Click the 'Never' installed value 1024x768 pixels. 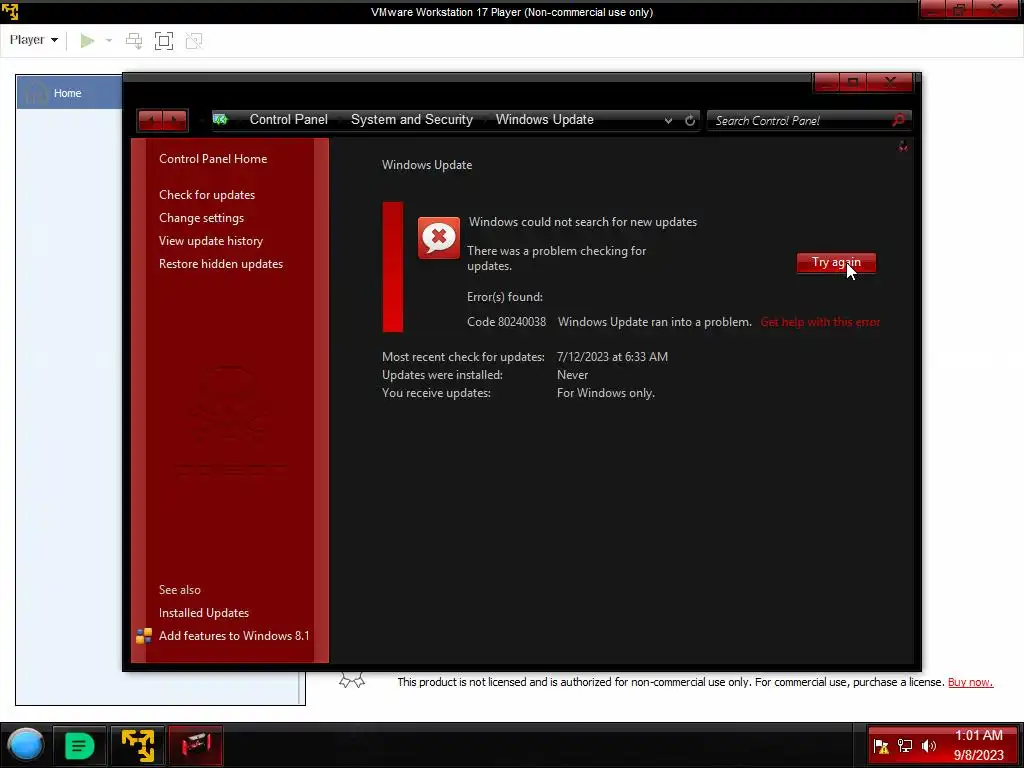572,375
